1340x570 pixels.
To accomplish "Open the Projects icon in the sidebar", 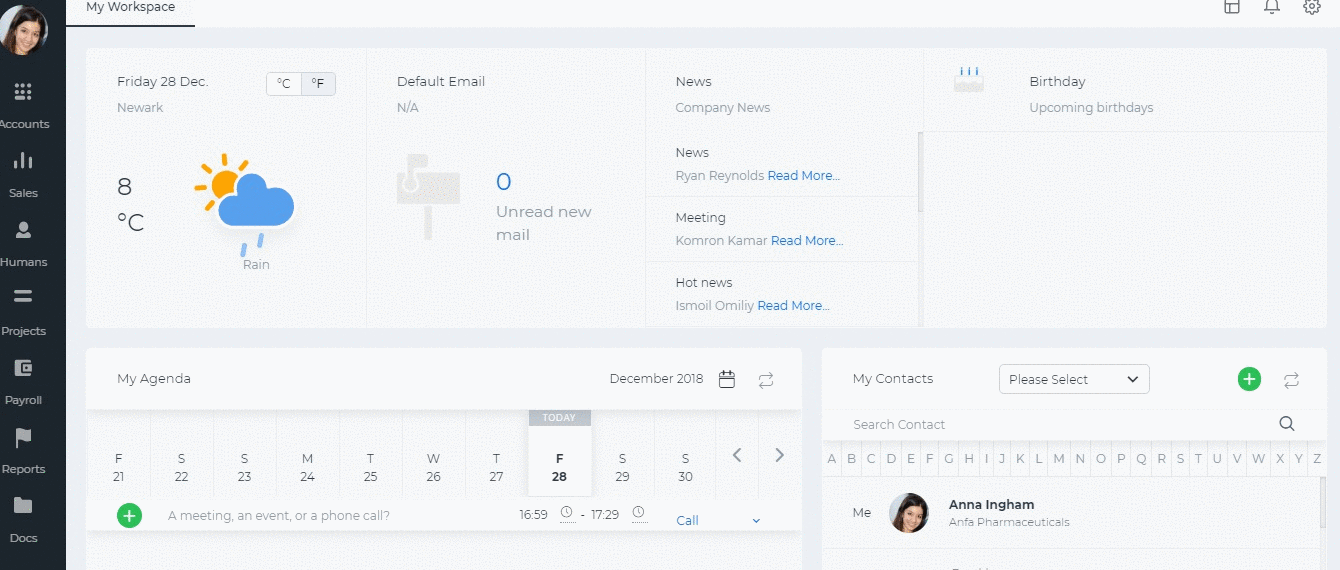I will [x=23, y=296].
